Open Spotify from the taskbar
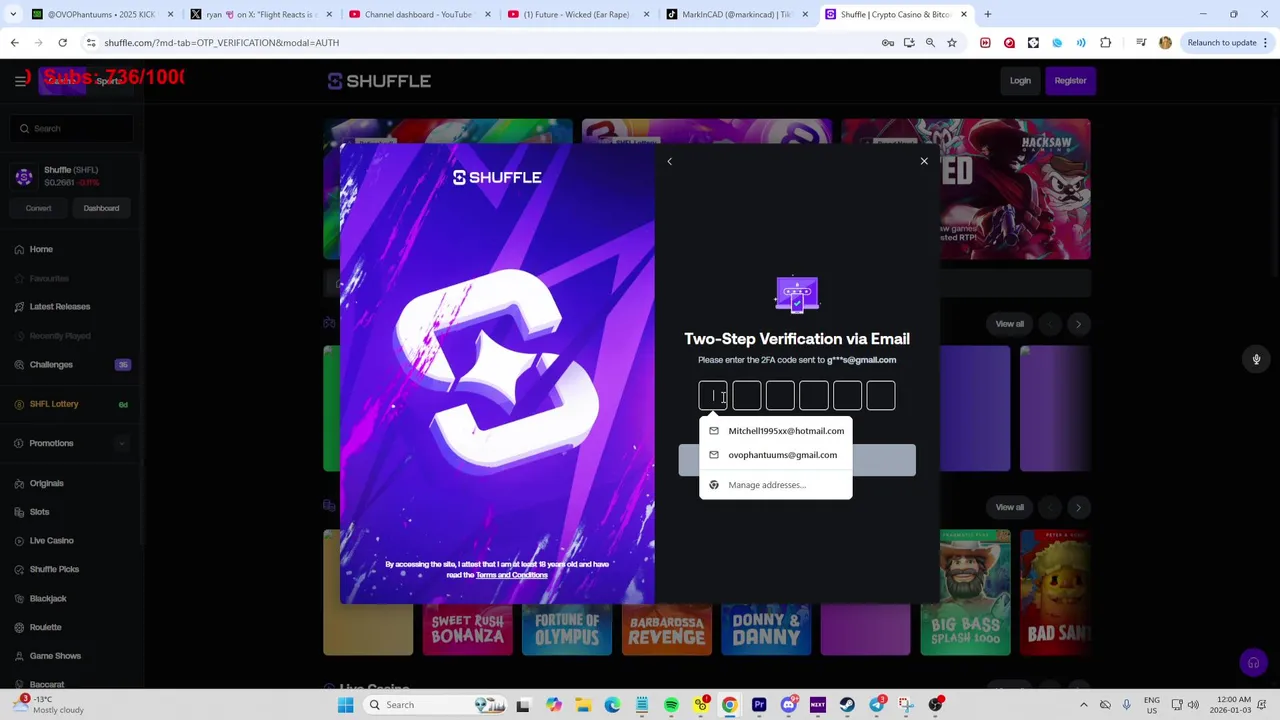The image size is (1280, 720). [671, 705]
